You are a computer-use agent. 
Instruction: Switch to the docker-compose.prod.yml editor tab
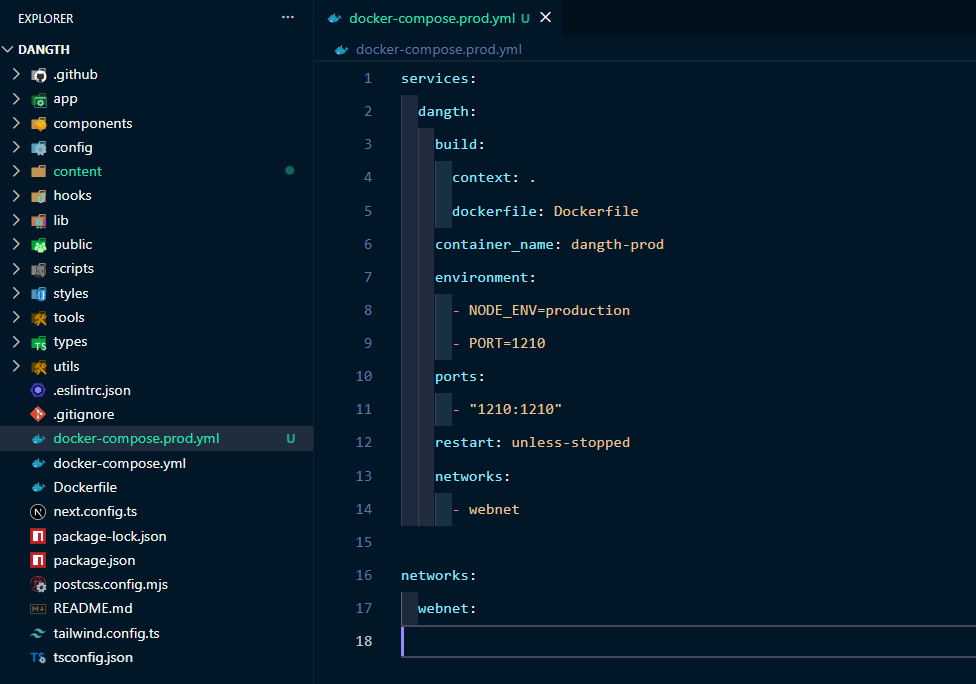point(430,18)
